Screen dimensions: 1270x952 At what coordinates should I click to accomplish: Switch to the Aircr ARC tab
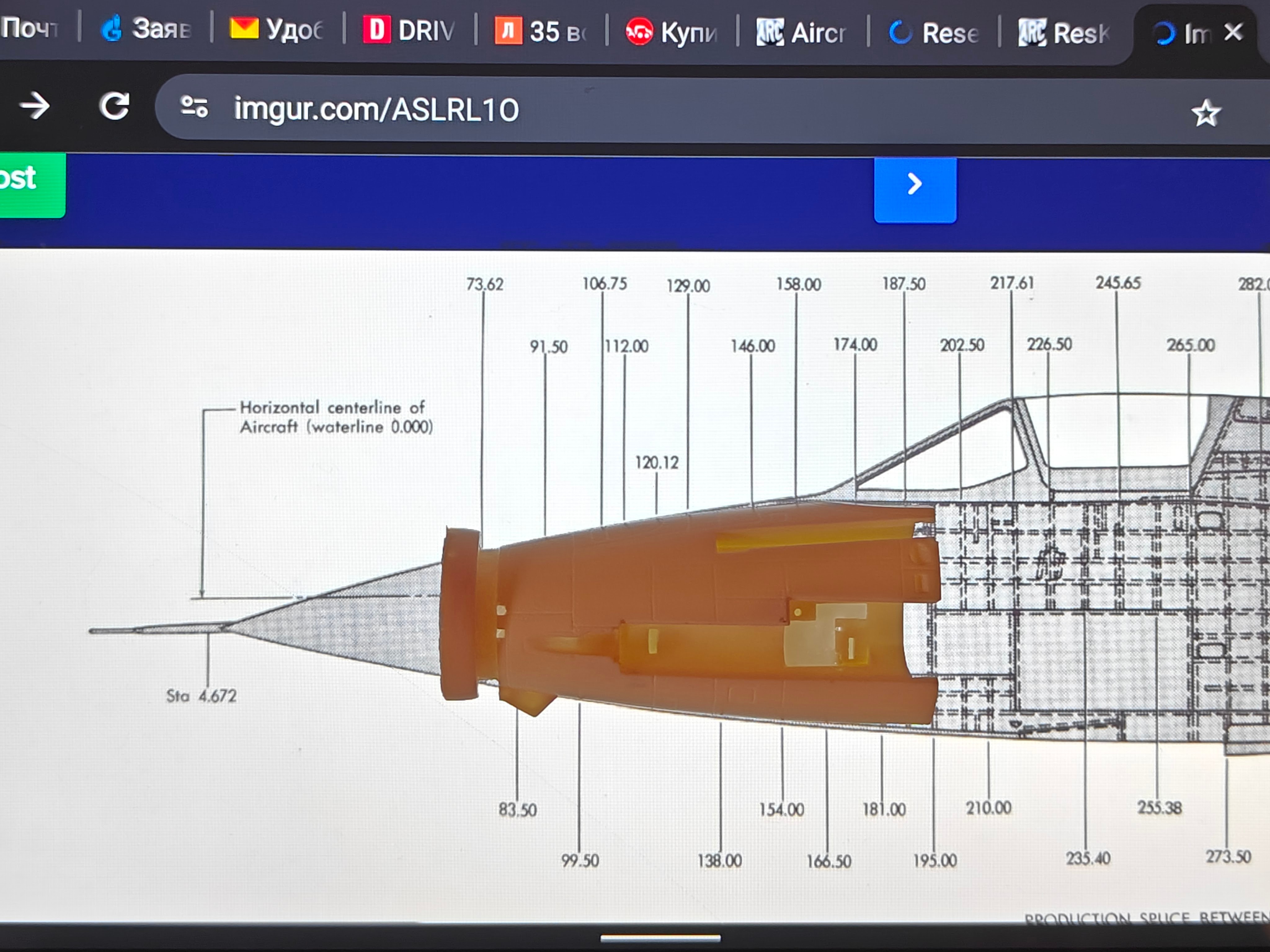pyautogui.click(x=801, y=32)
